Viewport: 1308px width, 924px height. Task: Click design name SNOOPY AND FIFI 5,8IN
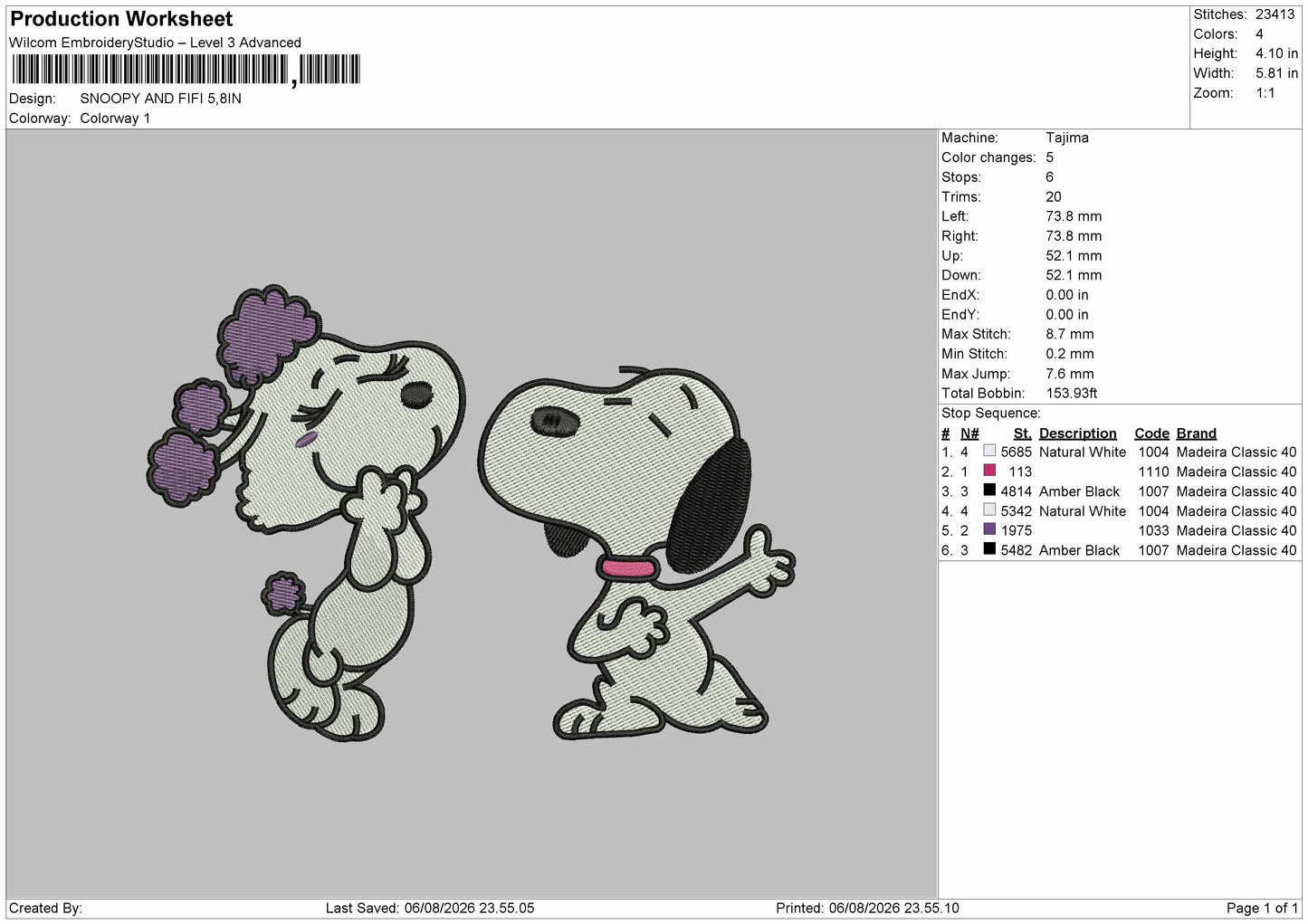161,99
